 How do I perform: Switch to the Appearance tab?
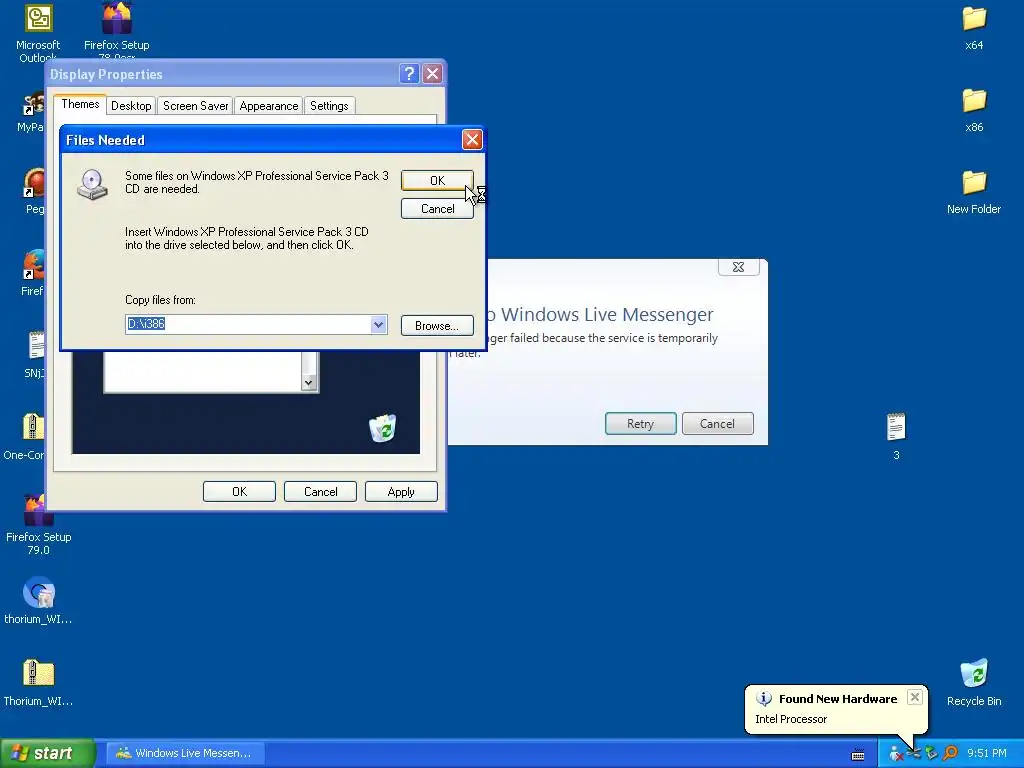tap(268, 106)
